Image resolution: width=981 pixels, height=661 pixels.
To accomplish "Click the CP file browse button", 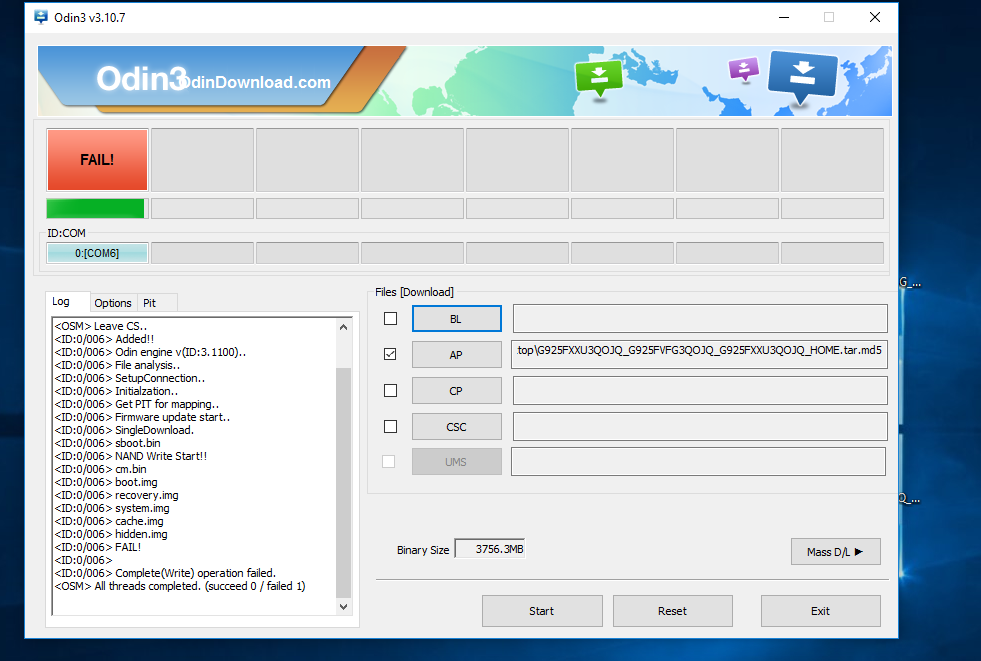I will pyautogui.click(x=456, y=391).
